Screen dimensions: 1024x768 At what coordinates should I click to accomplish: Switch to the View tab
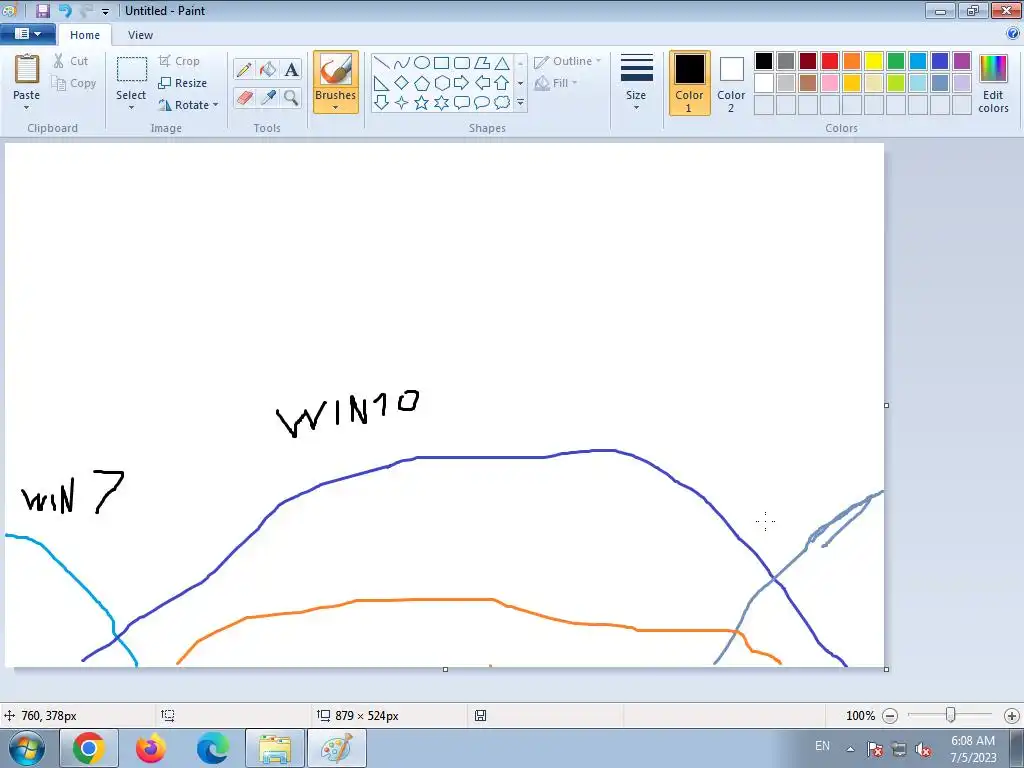(x=140, y=35)
